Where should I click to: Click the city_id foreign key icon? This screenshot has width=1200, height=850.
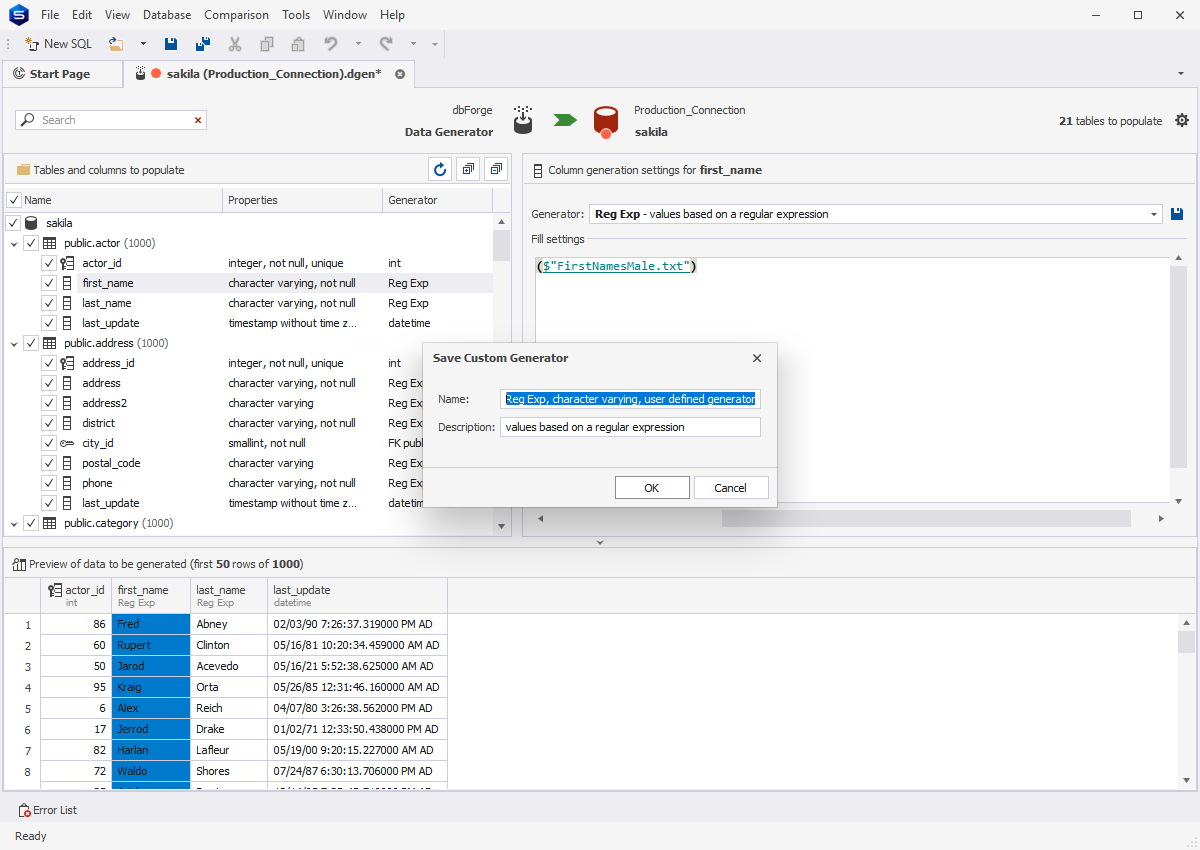click(x=67, y=443)
